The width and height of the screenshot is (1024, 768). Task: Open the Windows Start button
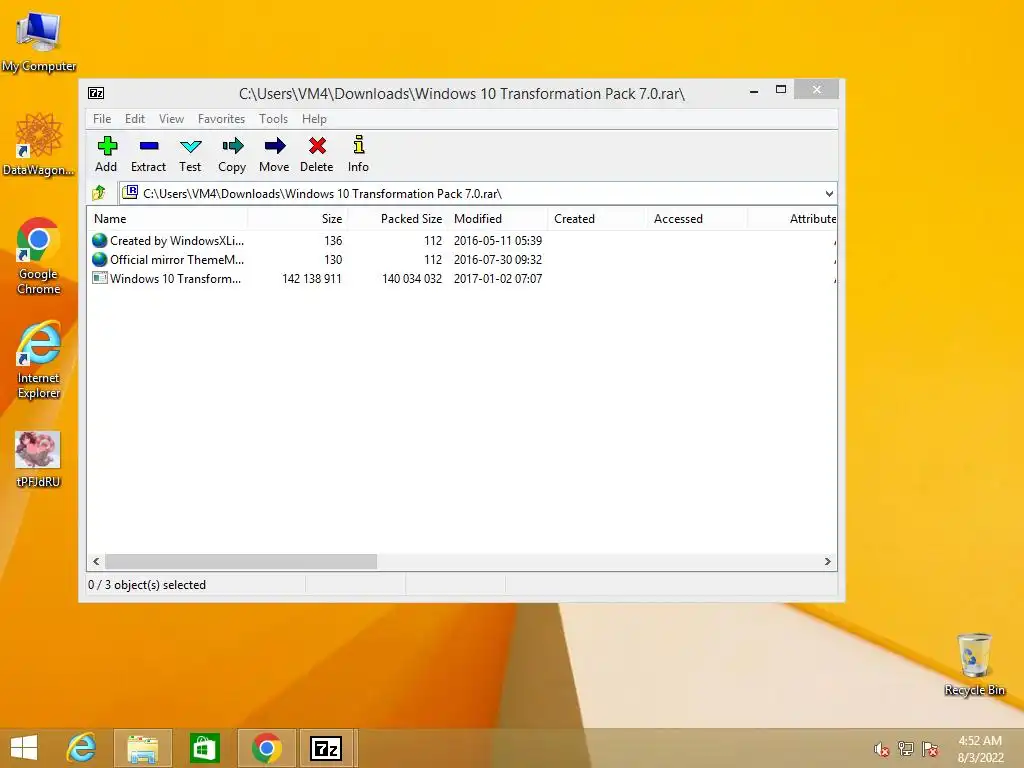[24, 748]
